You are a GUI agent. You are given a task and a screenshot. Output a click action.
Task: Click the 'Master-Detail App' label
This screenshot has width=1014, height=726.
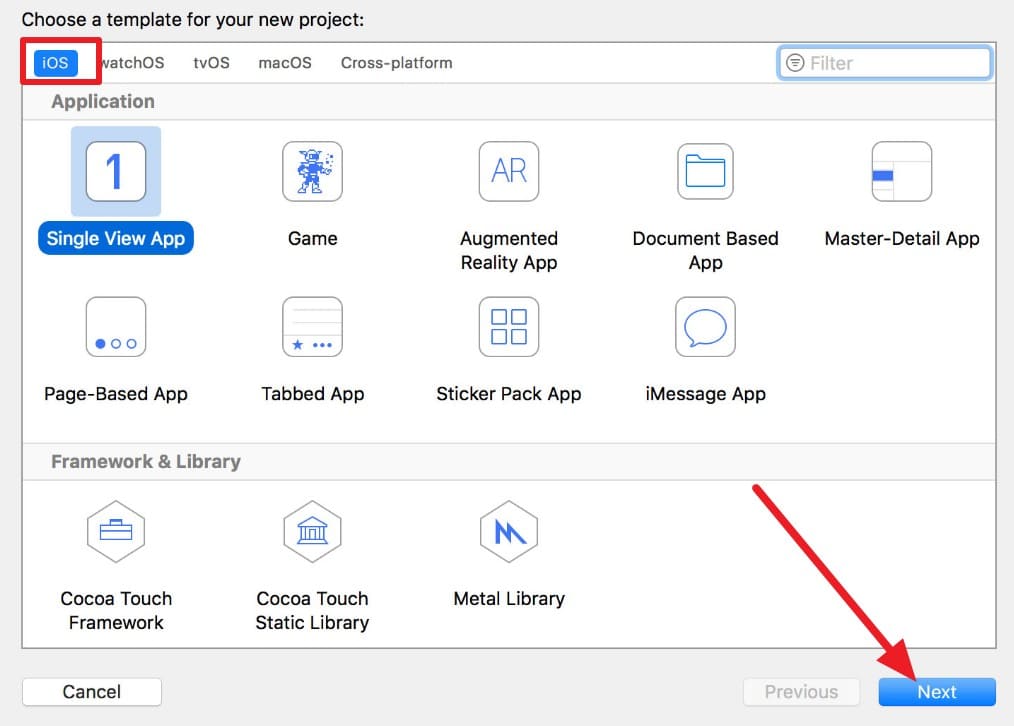902,239
